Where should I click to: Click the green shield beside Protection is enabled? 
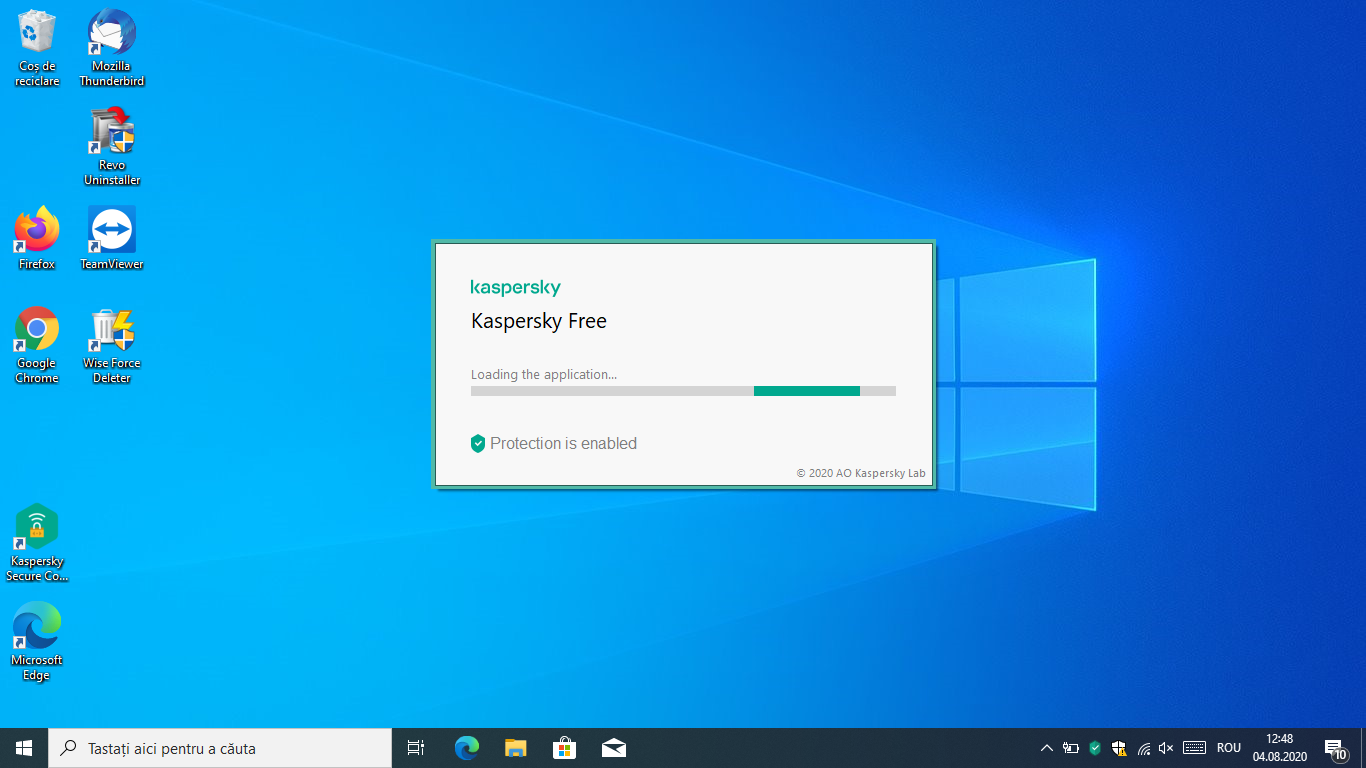(478, 444)
